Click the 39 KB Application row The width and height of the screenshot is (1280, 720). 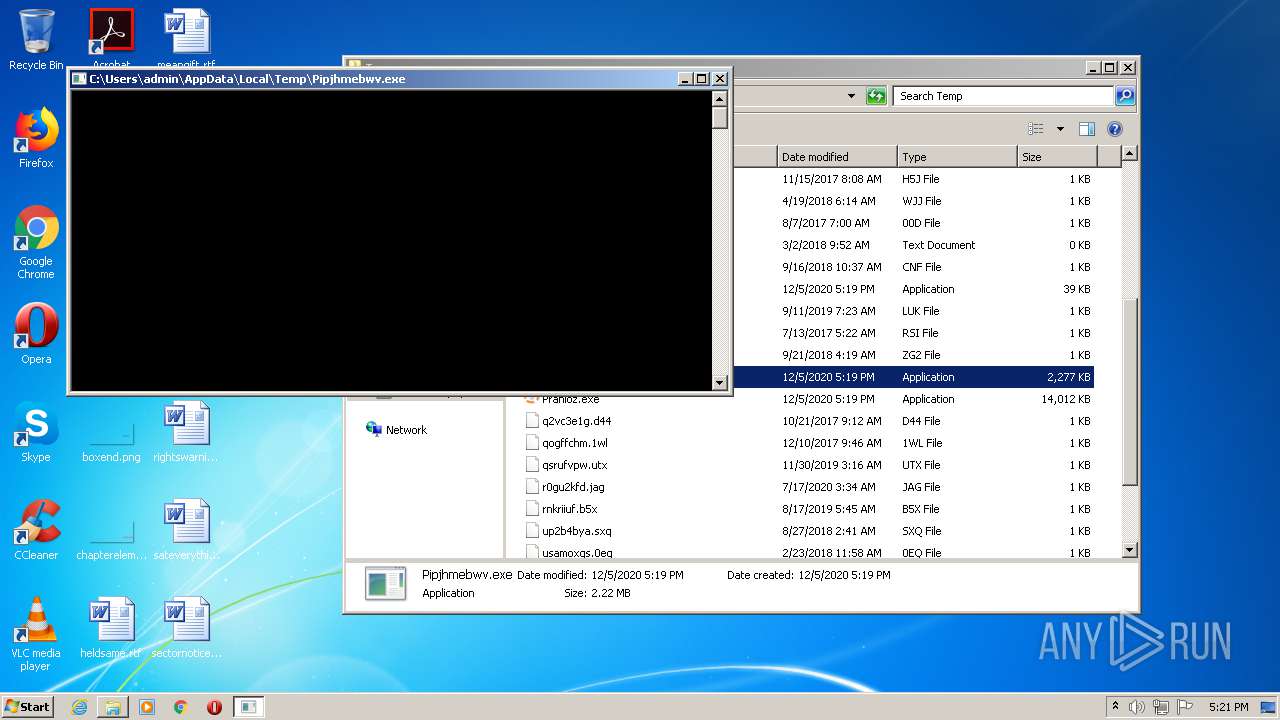913,289
